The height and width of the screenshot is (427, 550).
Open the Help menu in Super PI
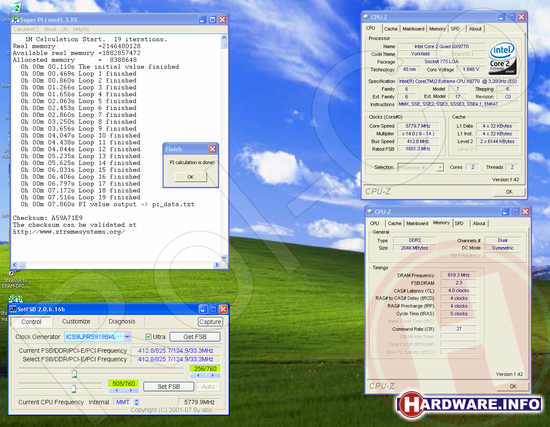[81, 29]
